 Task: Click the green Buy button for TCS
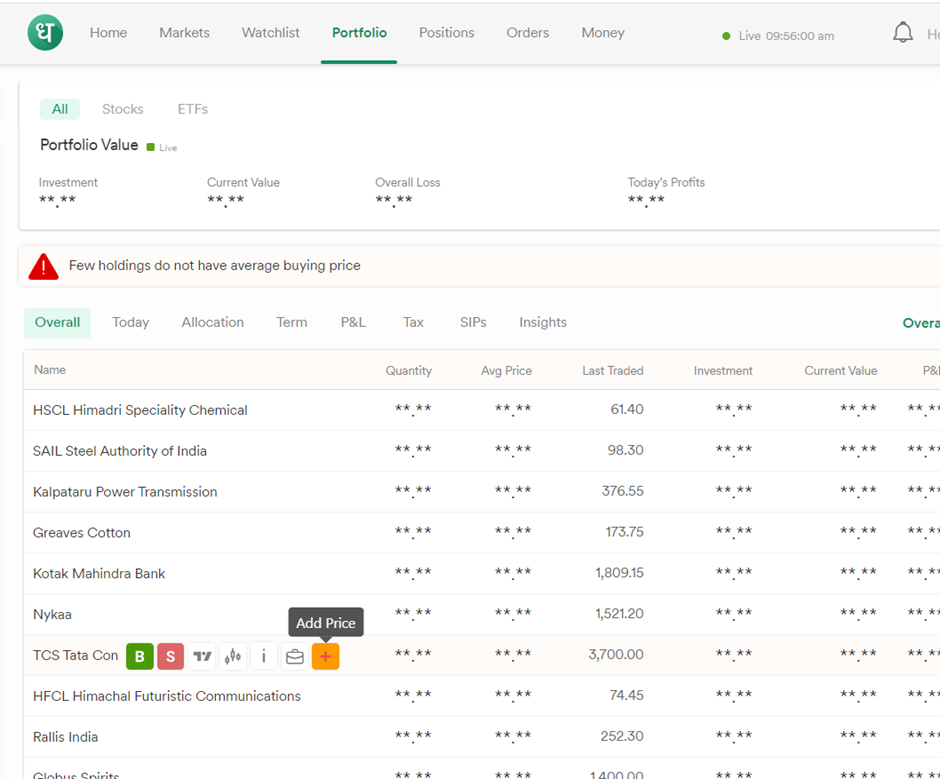(140, 656)
